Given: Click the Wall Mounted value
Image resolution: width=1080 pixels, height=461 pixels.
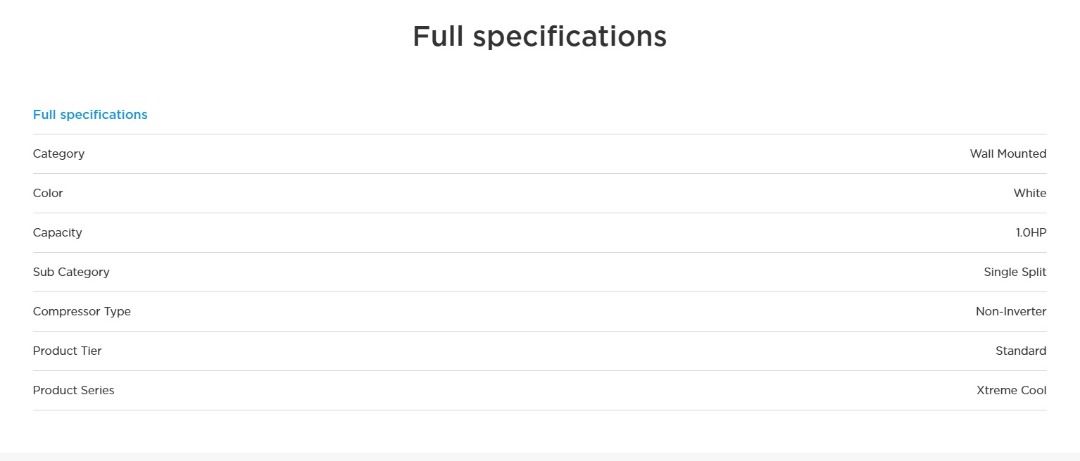Looking at the screenshot, I should point(1007,154).
